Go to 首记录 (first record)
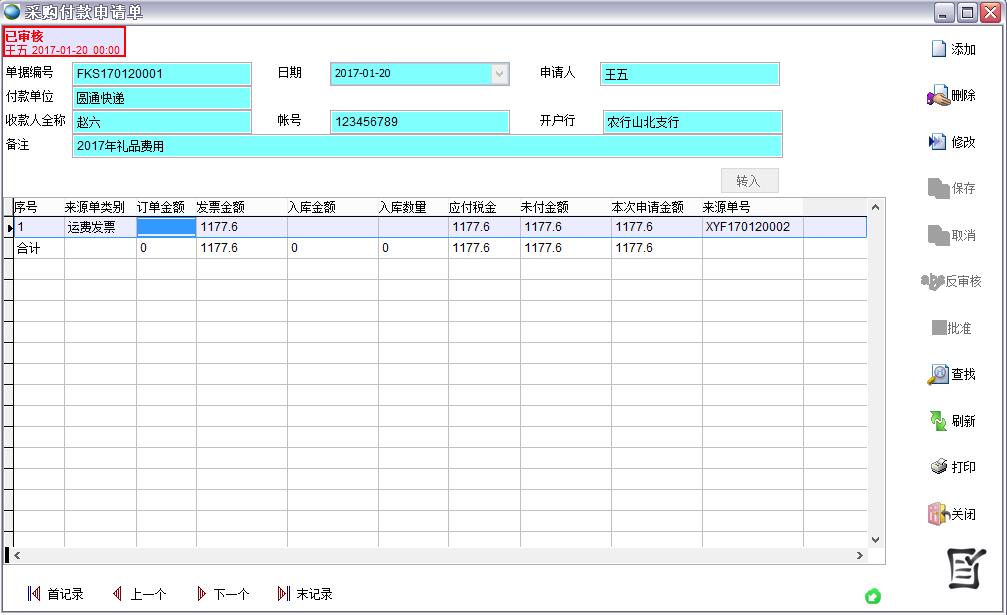Image resolution: width=1007 pixels, height=615 pixels. click(56, 594)
